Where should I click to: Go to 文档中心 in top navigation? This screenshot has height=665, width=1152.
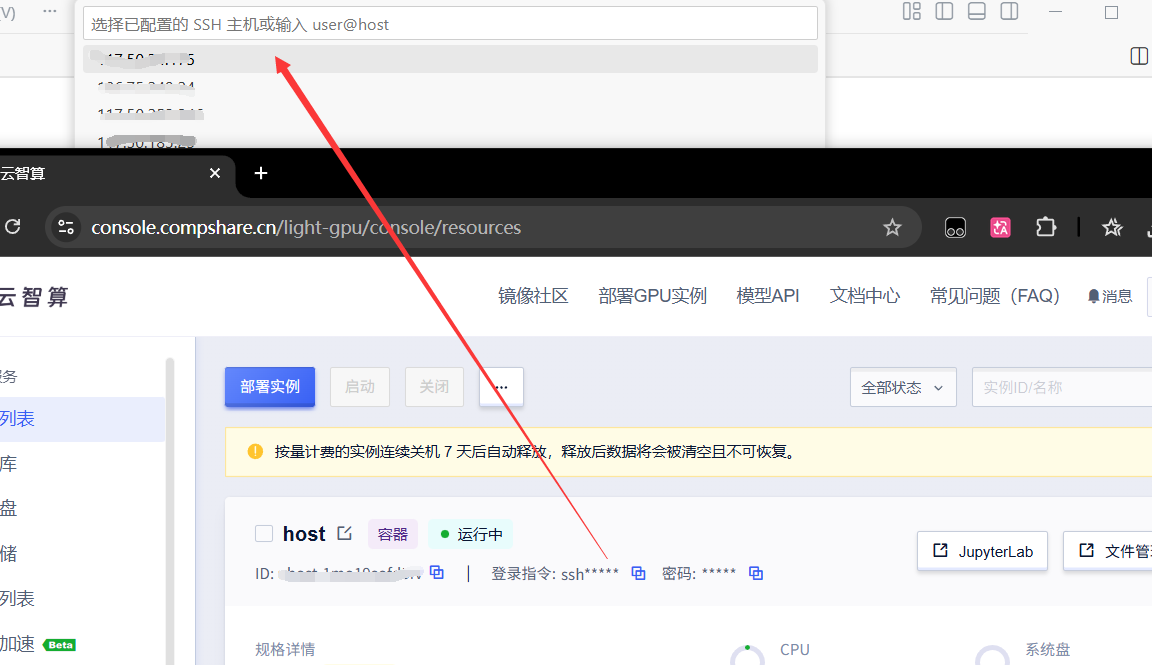(865, 296)
